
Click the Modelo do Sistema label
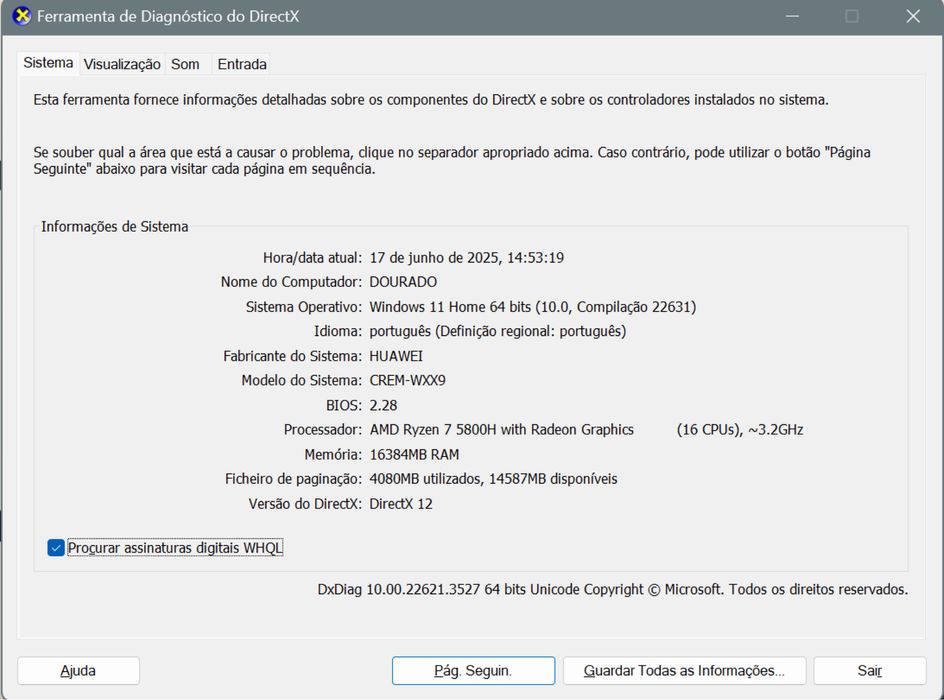point(302,380)
